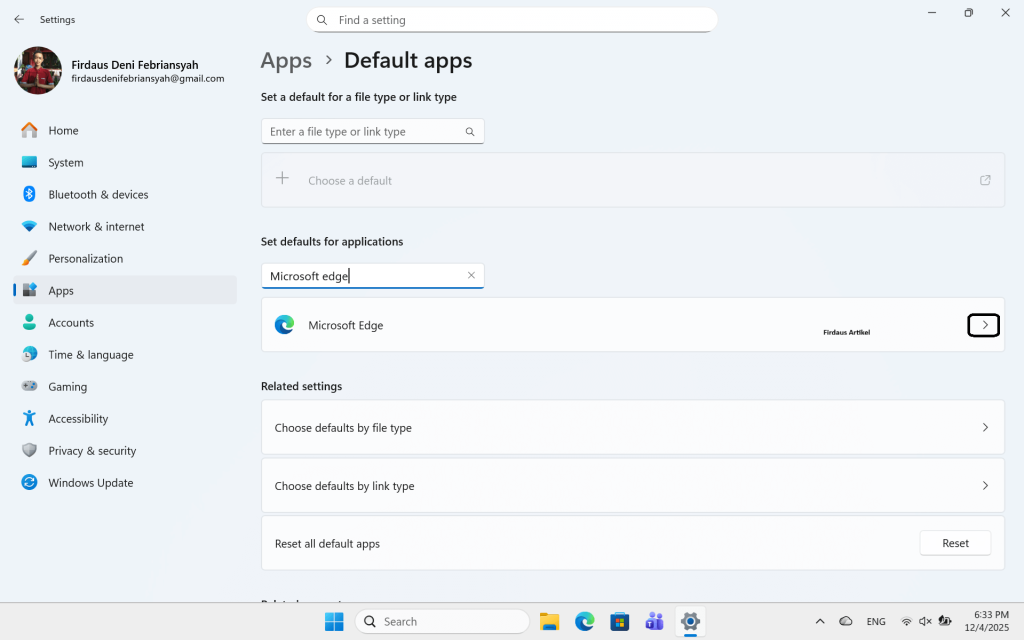Open File Explorer from the taskbar
The height and width of the screenshot is (640, 1024).
click(549, 622)
